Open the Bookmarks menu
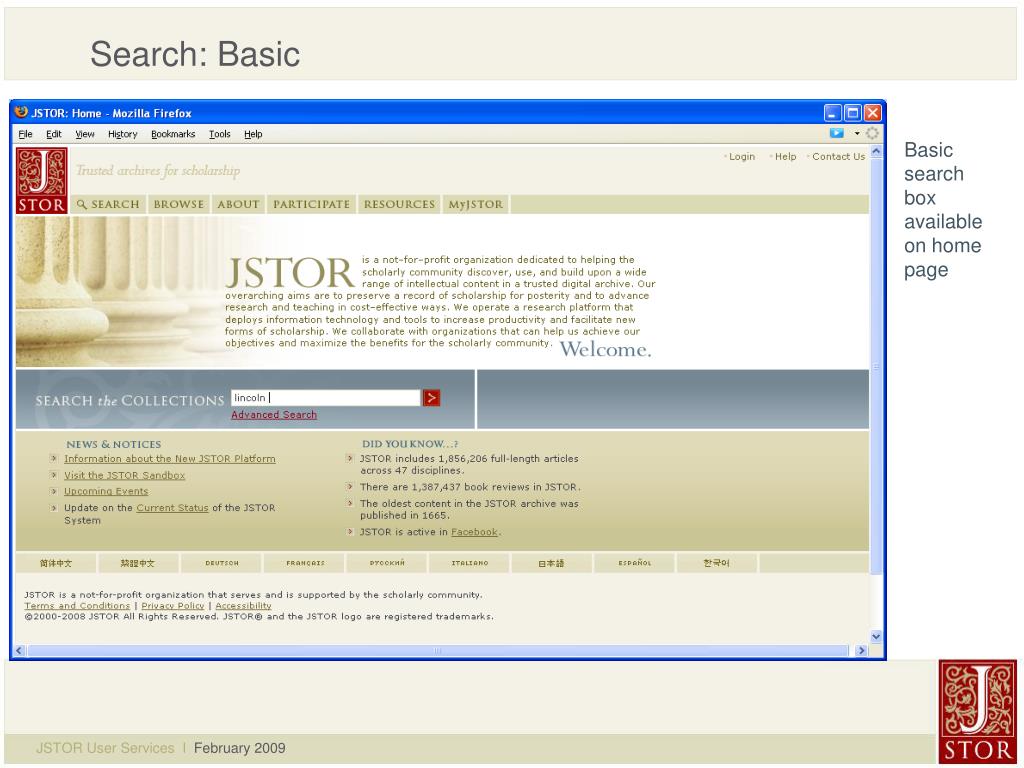1024x768 pixels. 173,134
